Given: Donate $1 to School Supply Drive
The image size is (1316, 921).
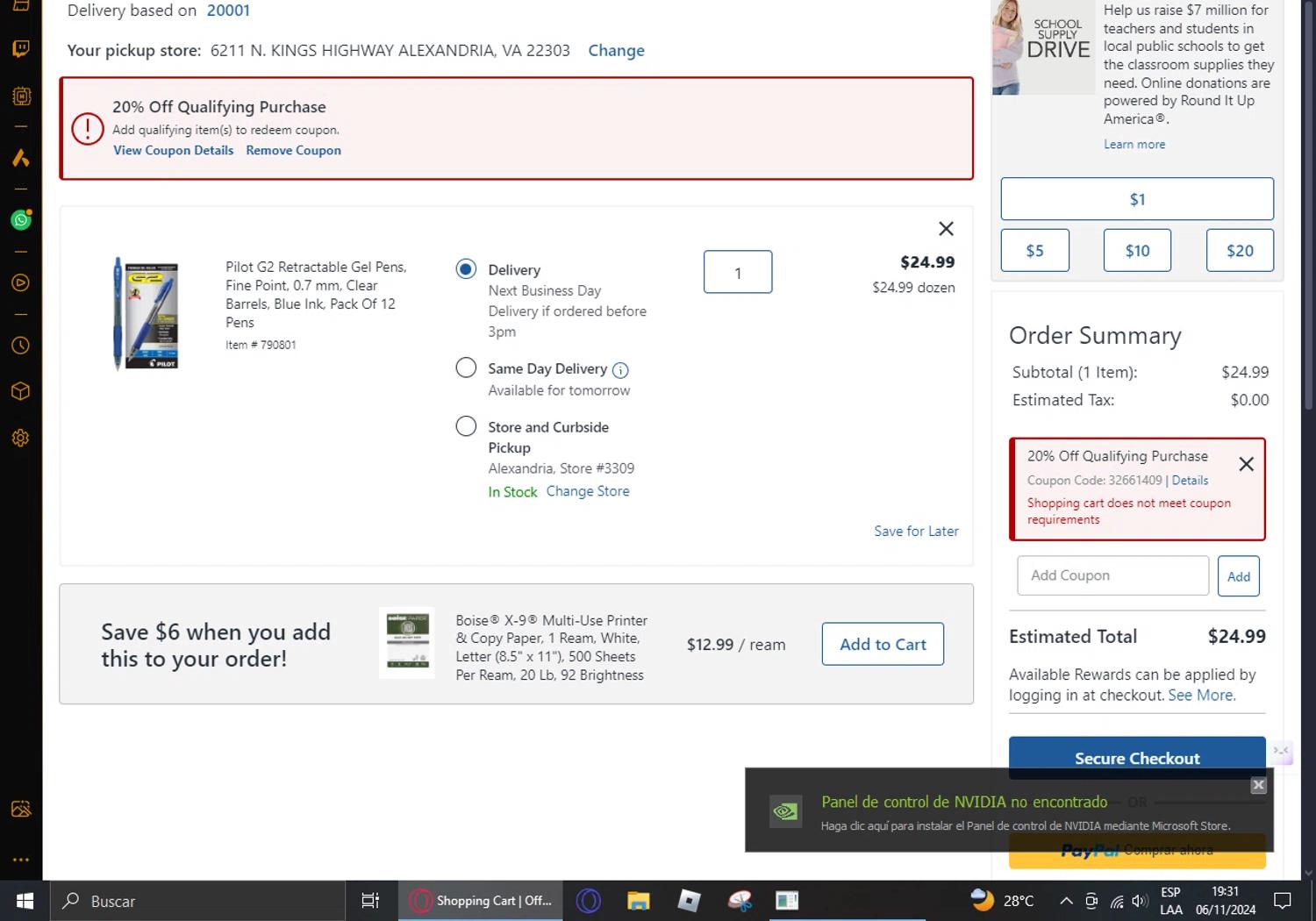Looking at the screenshot, I should [1137, 199].
